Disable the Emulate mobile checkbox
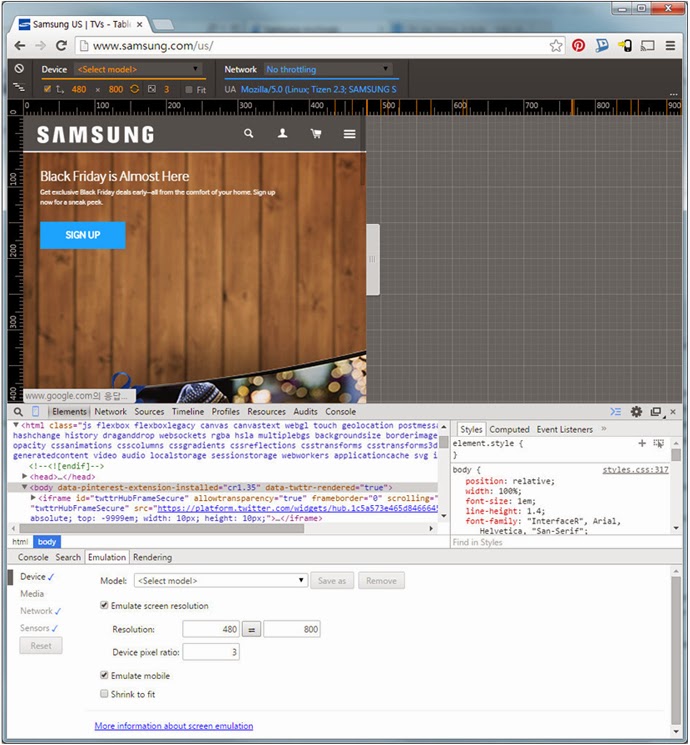The image size is (690, 745). click(105, 676)
